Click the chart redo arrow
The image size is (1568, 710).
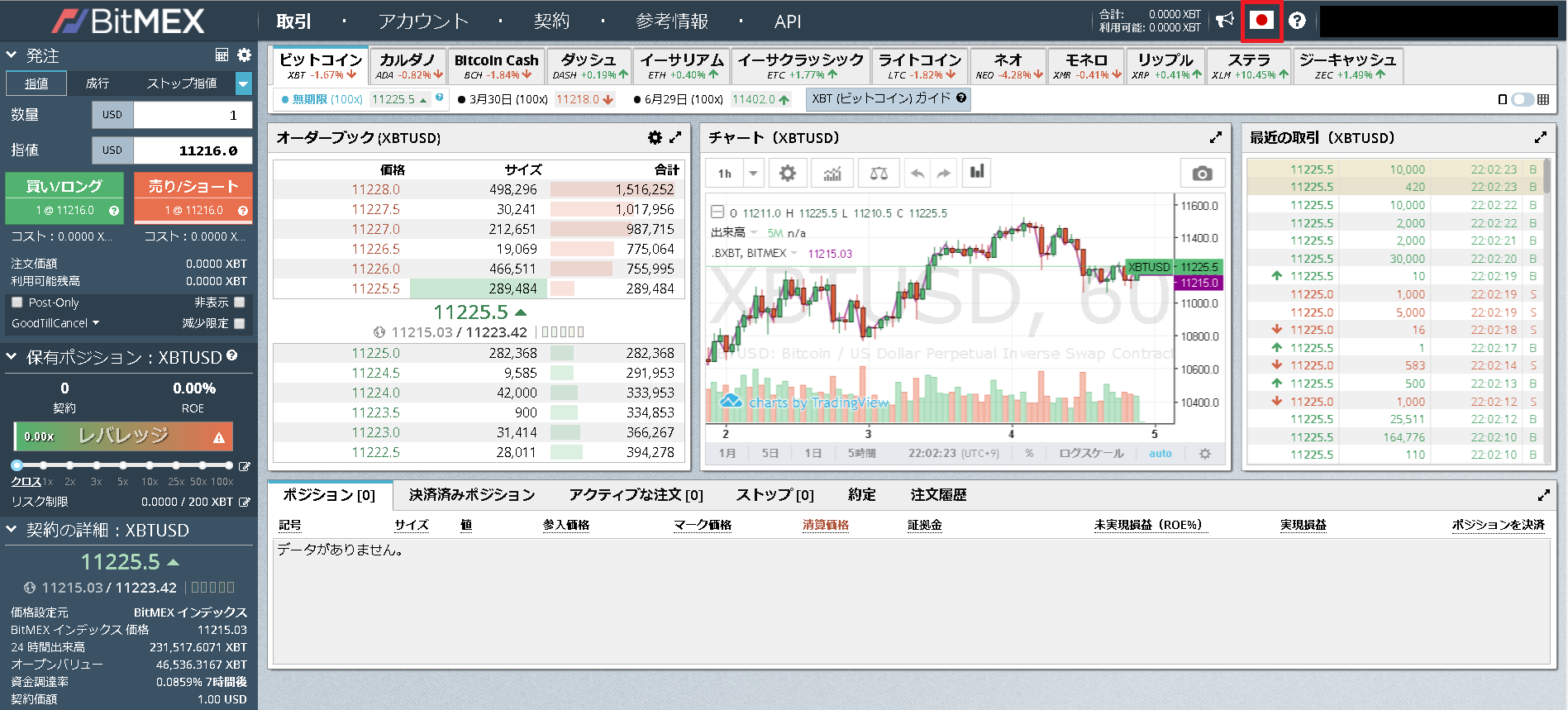pos(943,173)
